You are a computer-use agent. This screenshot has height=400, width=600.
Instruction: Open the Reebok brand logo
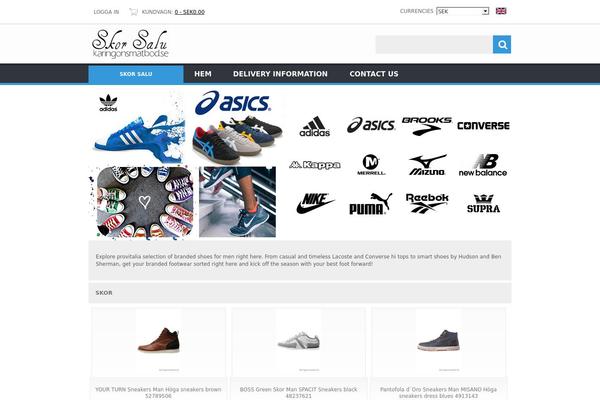coord(427,203)
